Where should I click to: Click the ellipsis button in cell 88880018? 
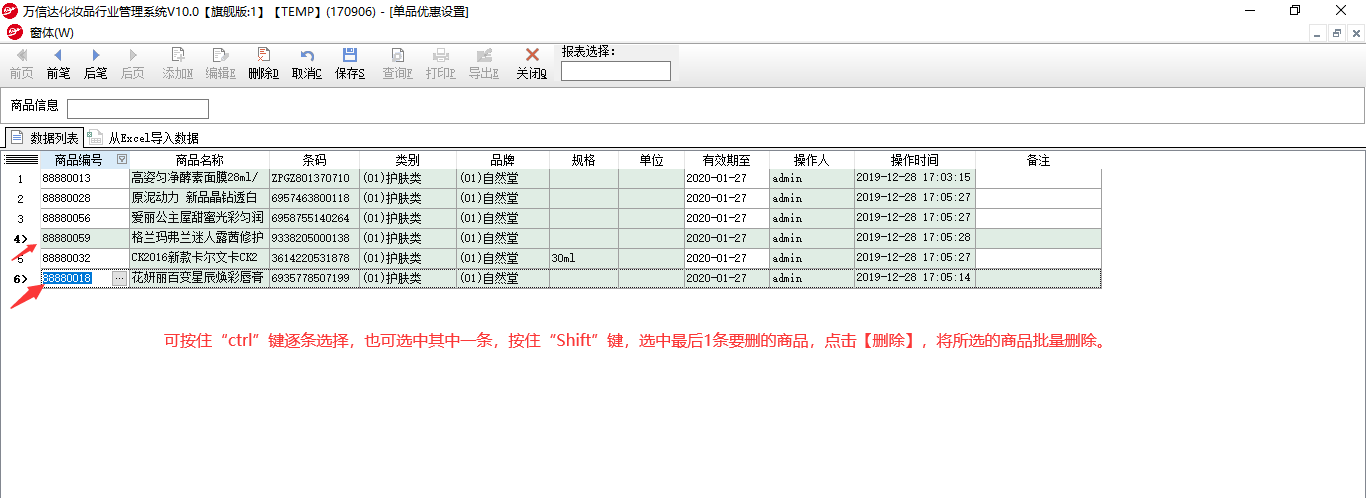pyautogui.click(x=120, y=278)
